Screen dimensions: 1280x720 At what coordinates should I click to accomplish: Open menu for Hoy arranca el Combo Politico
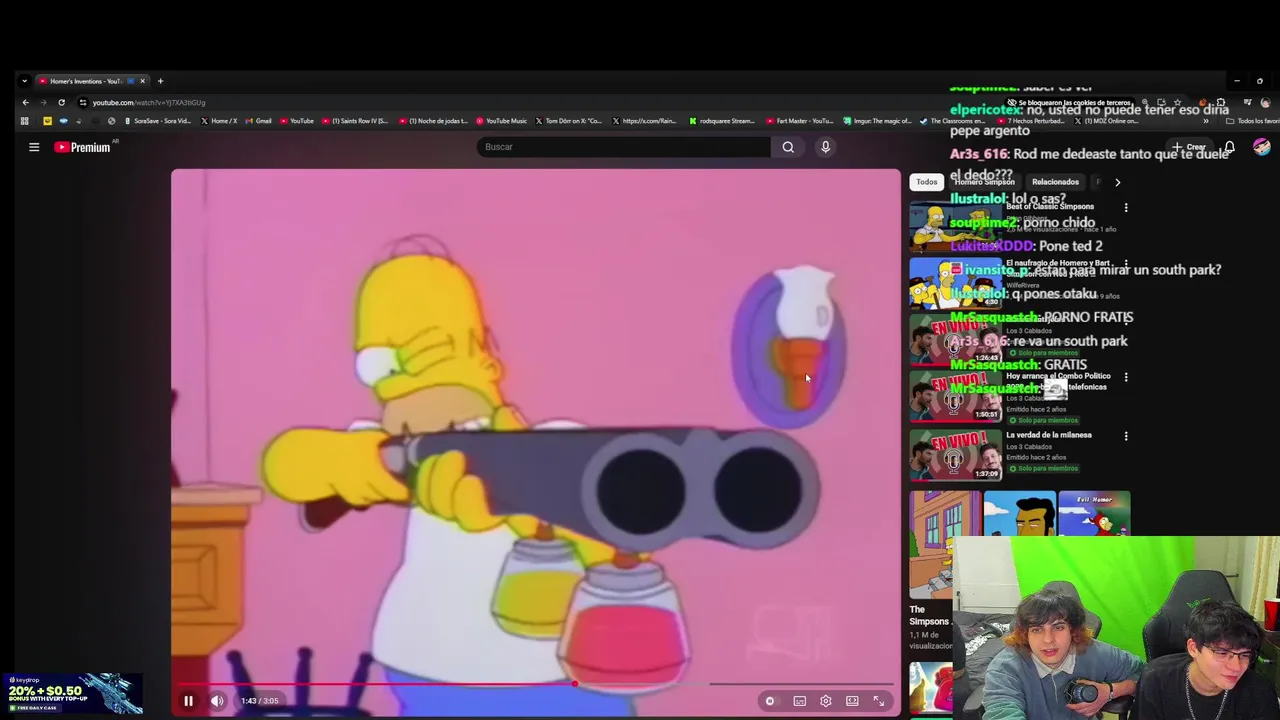1126,377
